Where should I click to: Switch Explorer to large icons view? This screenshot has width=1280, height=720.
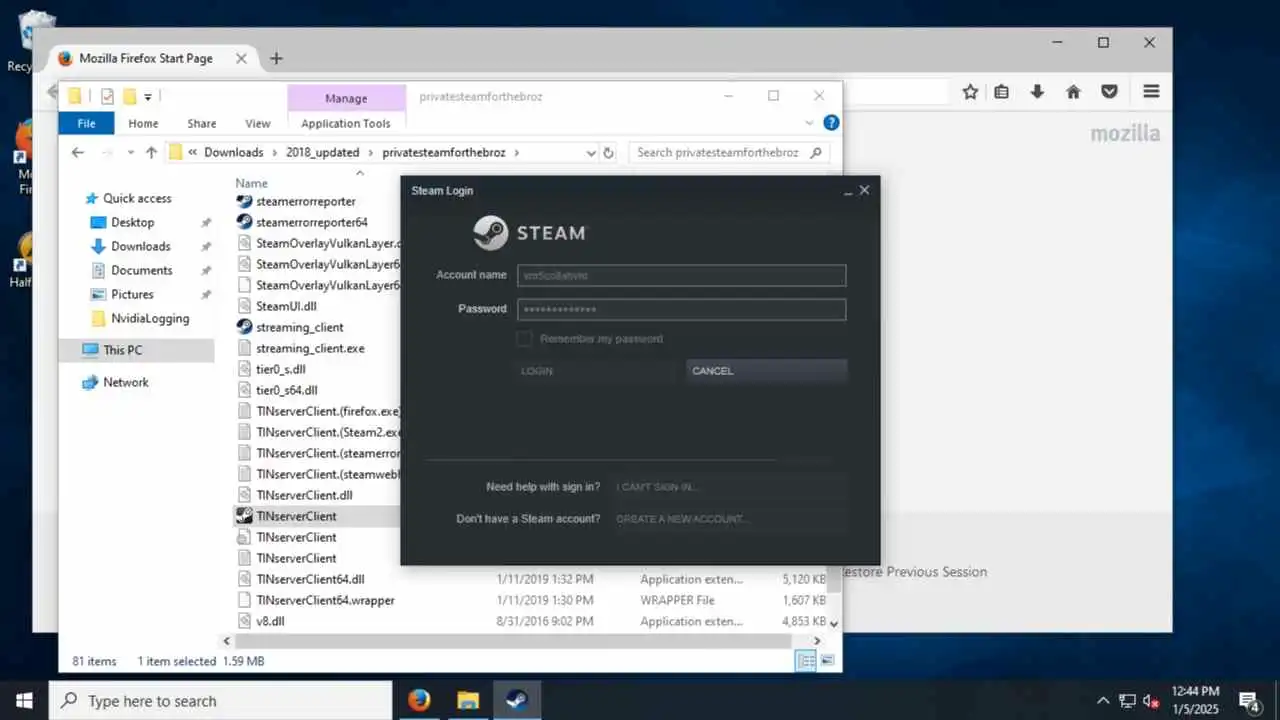(x=827, y=661)
